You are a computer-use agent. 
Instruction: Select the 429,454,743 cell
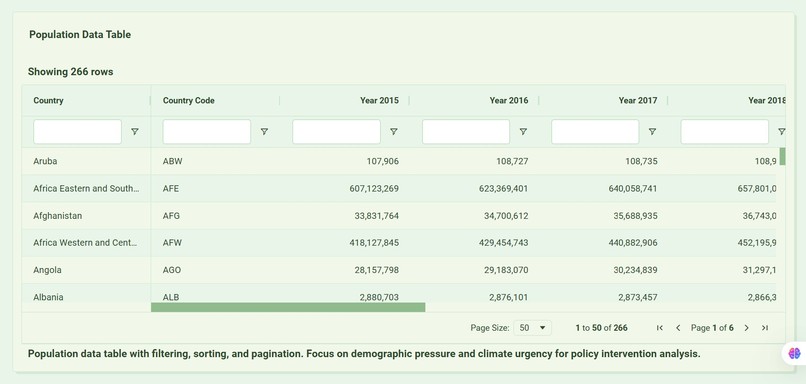click(474, 243)
